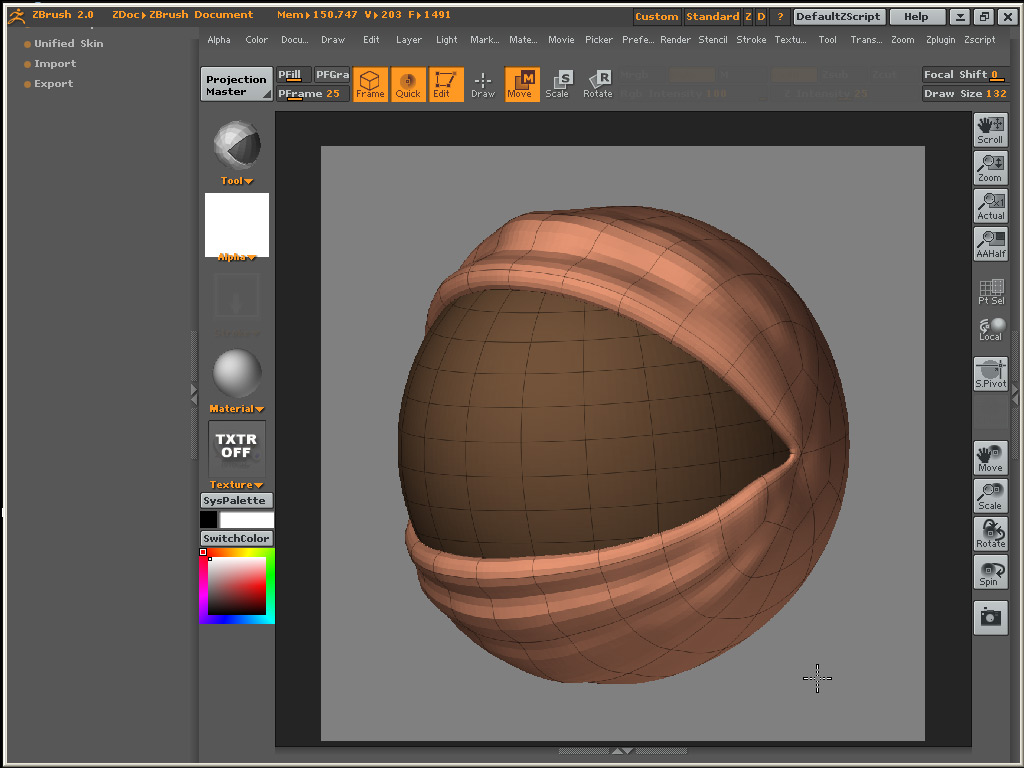
Task: Click the SwitchColor button
Action: click(237, 538)
